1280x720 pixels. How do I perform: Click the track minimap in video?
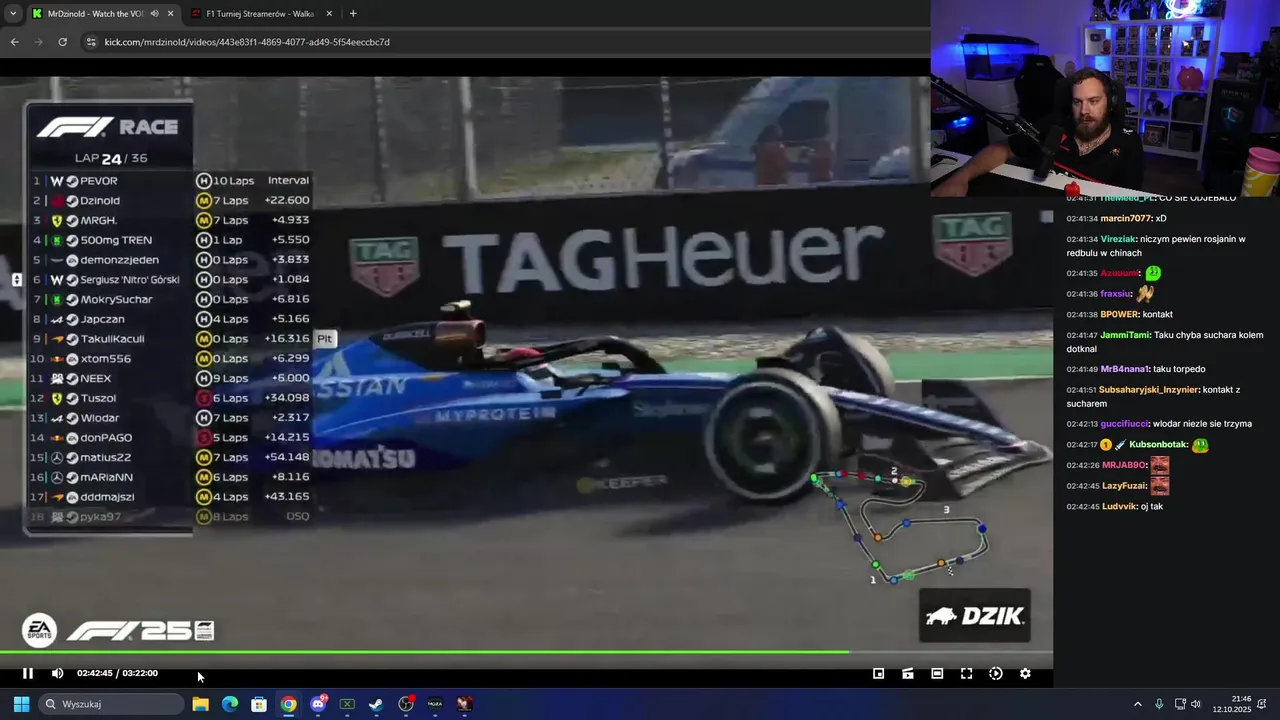pos(900,526)
